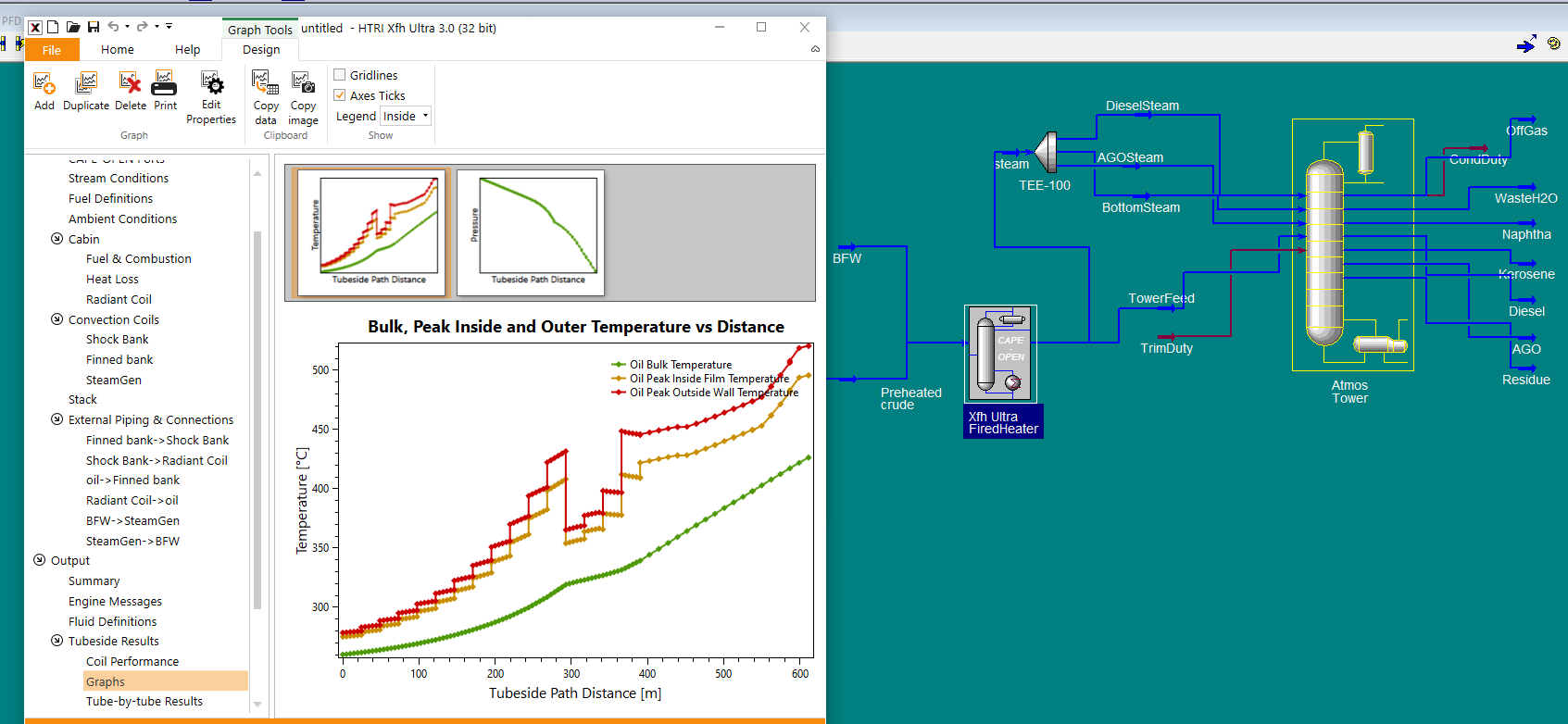
Task: Open Stream Conditions in the tree
Action: (119, 178)
